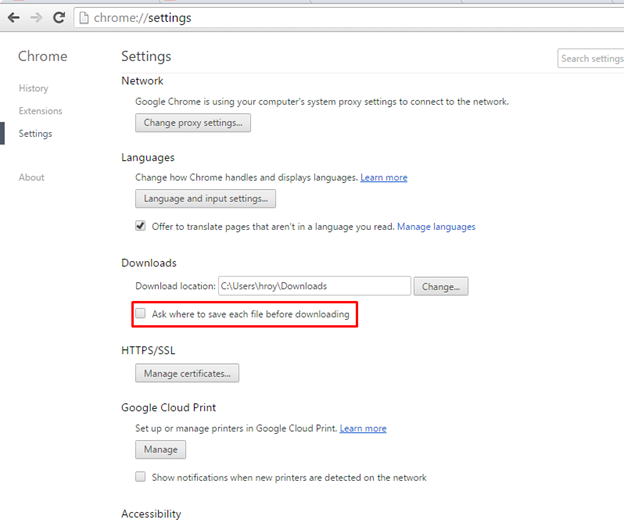
Task: Click the browser back arrow
Action: point(13,18)
